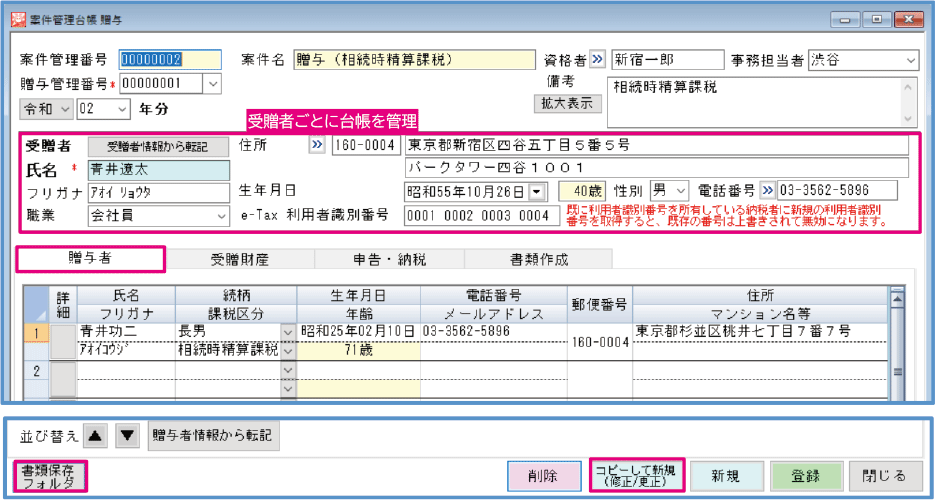This screenshot has height=500, width=935.
Task: Click the grid's vertical scrollbar up arrow
Action: click(897, 296)
